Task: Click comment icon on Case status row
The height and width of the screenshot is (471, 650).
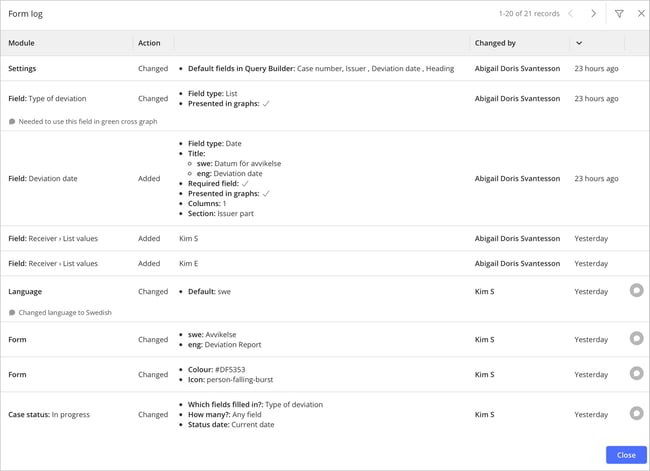Action: coord(636,414)
